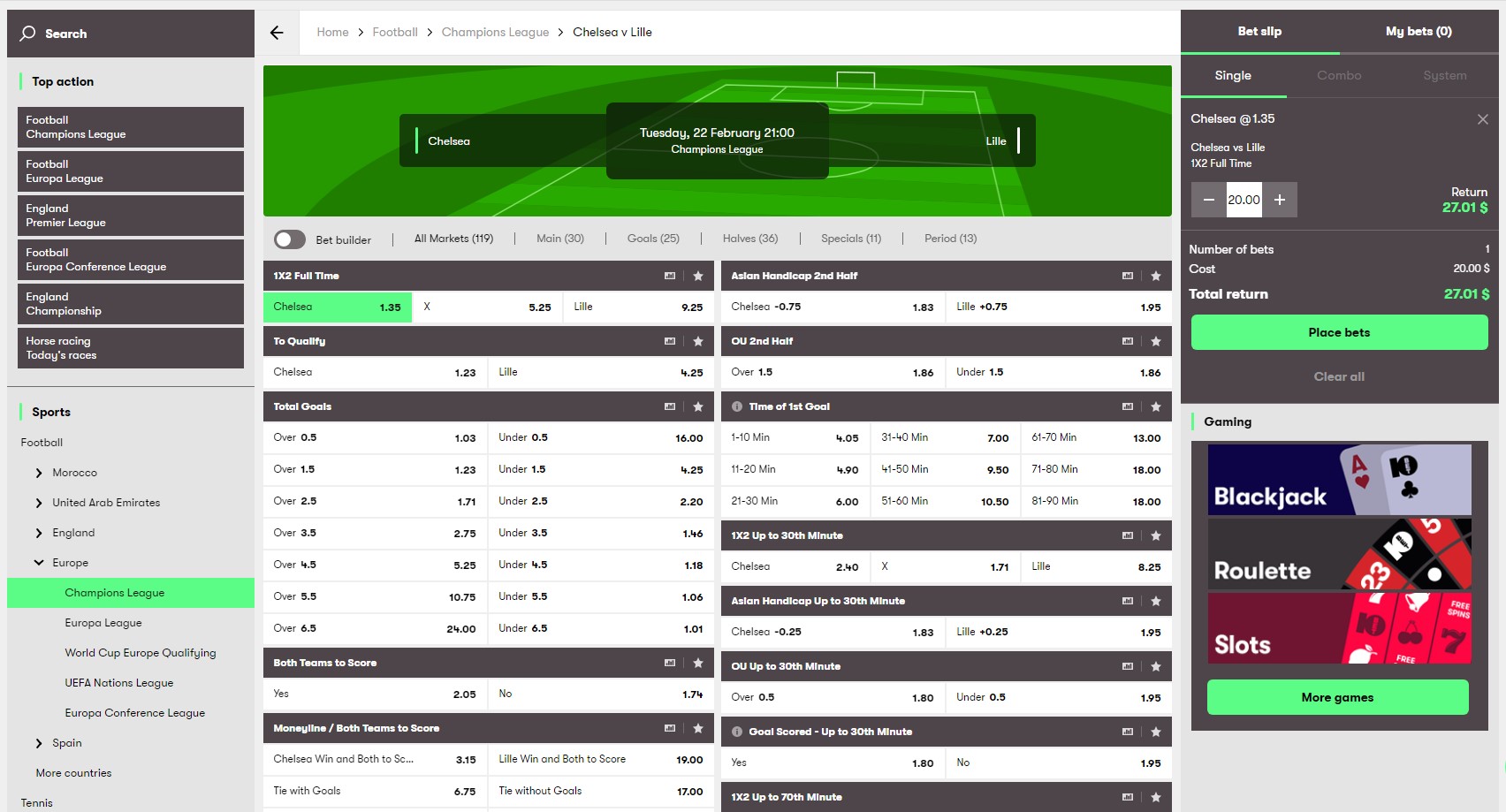Show Period (13) markets

pyautogui.click(x=951, y=239)
